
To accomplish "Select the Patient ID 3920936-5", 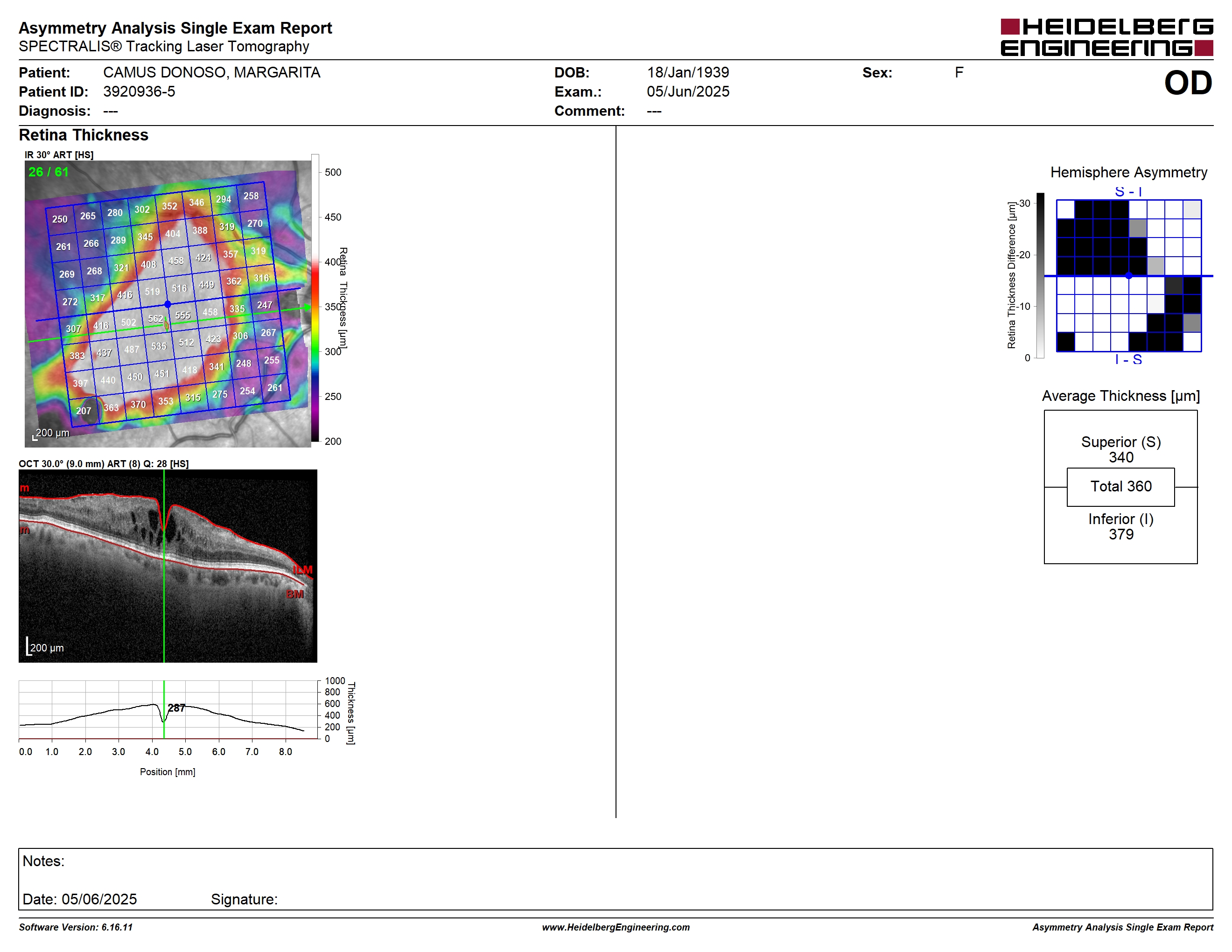I will tap(139, 92).
